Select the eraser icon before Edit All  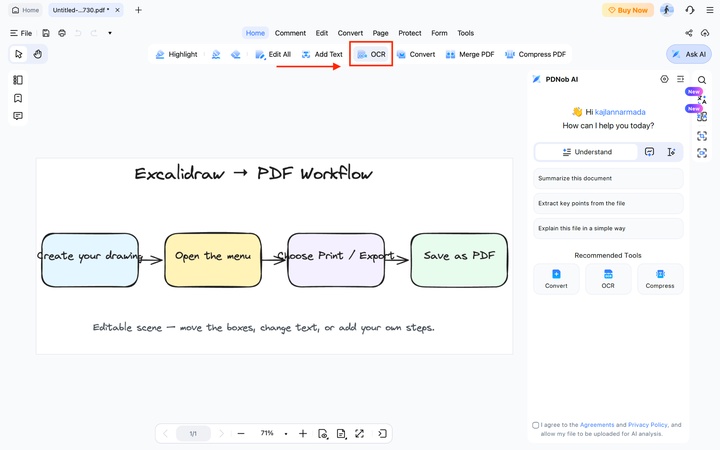[236, 54]
